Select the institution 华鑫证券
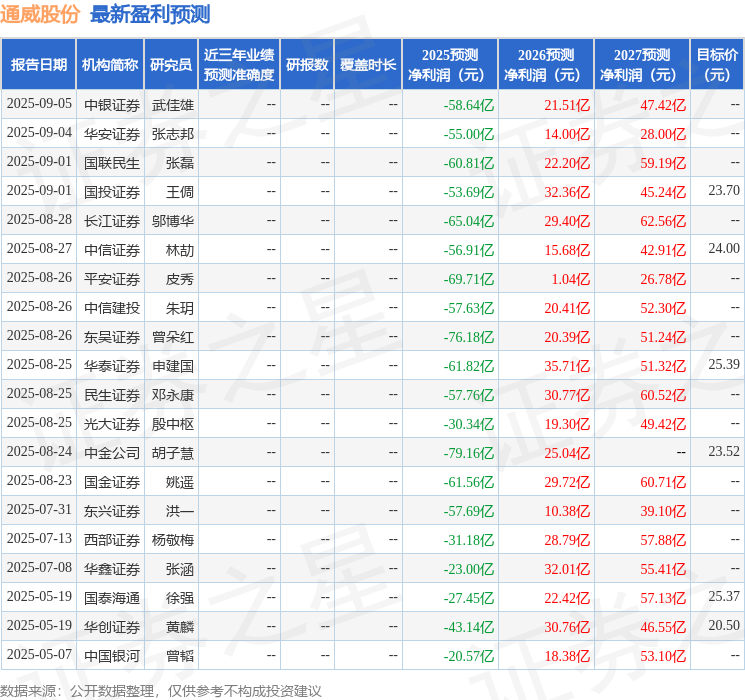This screenshot has height=700, width=745. point(112,568)
